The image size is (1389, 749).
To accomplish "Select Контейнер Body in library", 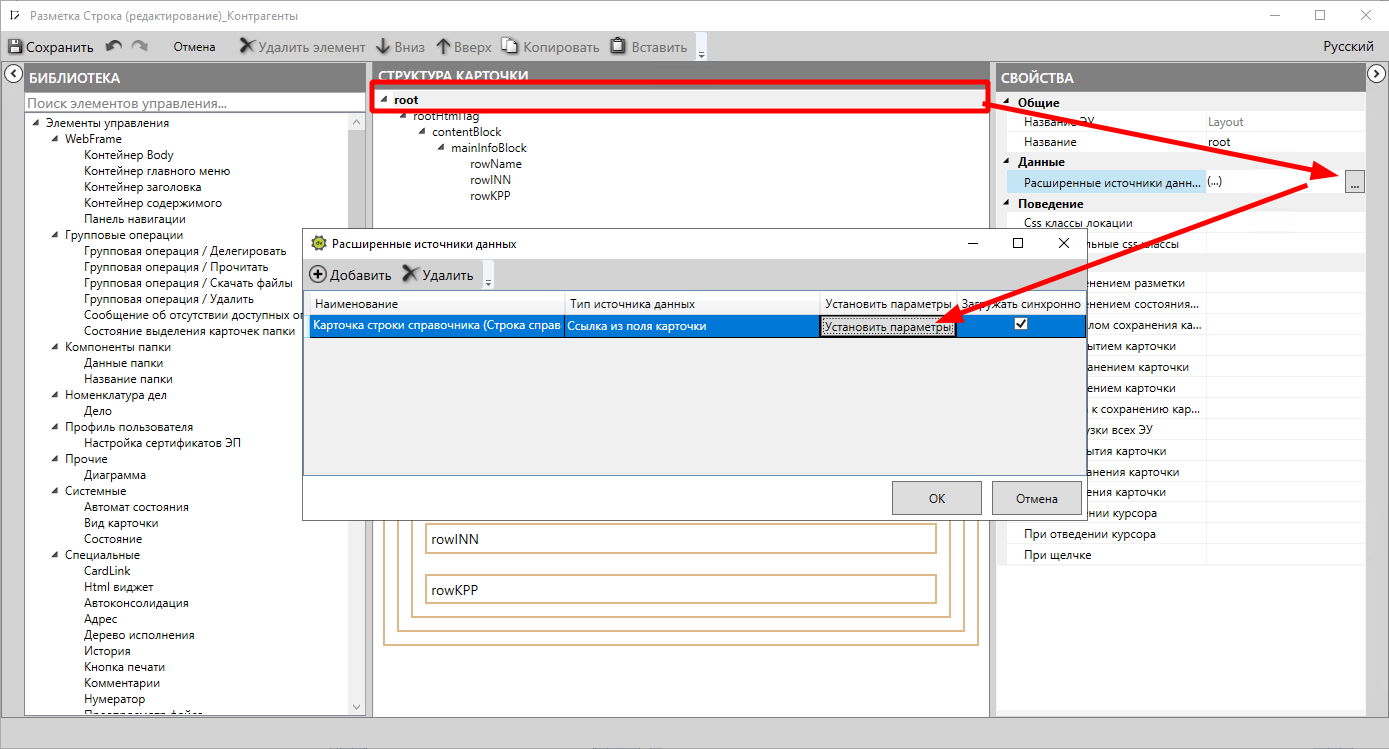I will tap(129, 155).
